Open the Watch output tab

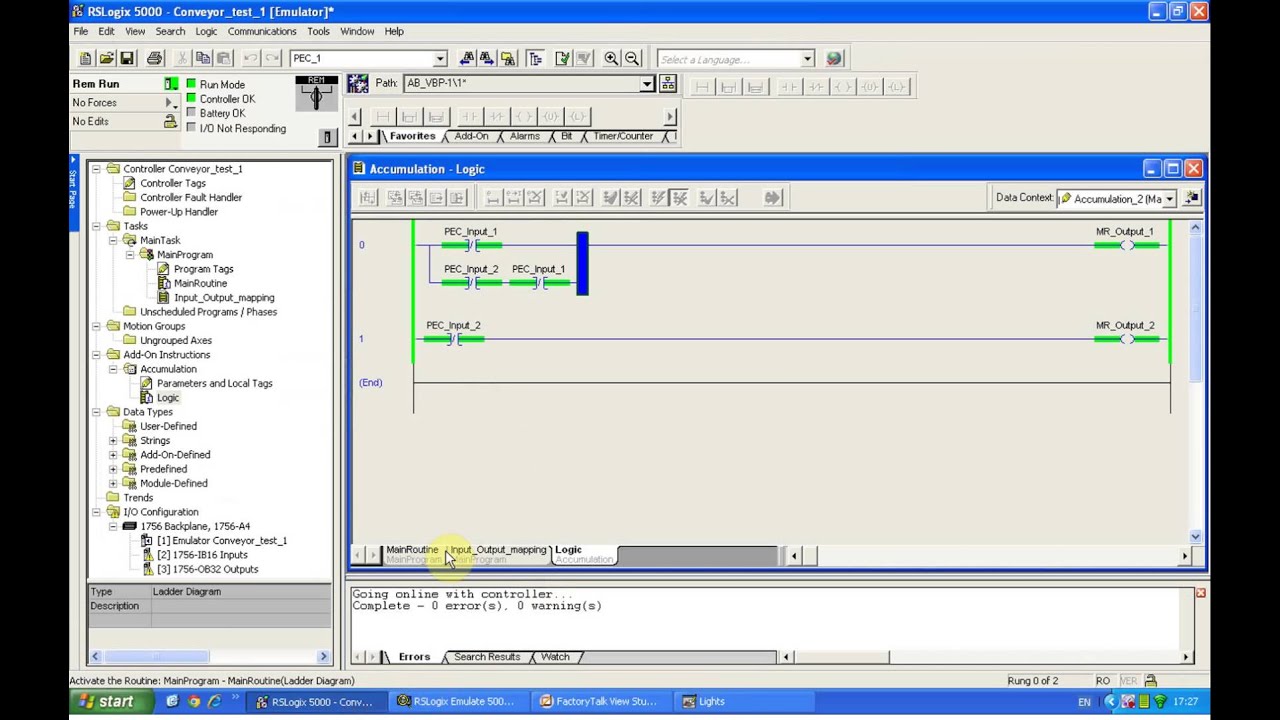(x=555, y=657)
